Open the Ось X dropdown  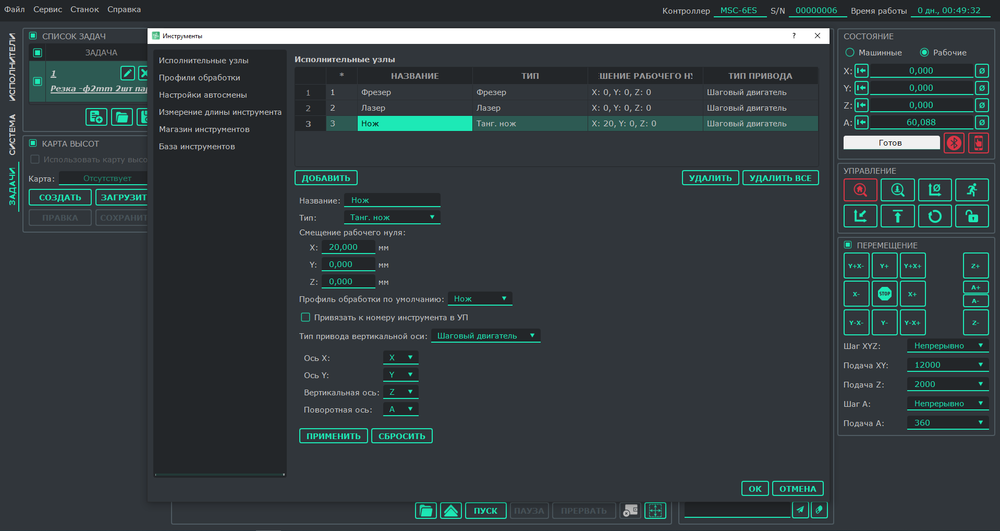pos(400,358)
